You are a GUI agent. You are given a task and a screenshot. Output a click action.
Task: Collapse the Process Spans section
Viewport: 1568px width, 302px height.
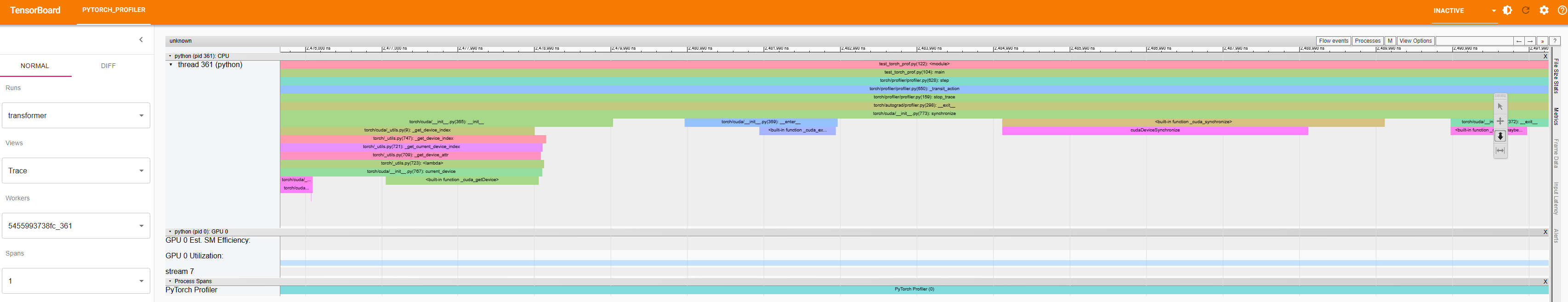(x=170, y=281)
